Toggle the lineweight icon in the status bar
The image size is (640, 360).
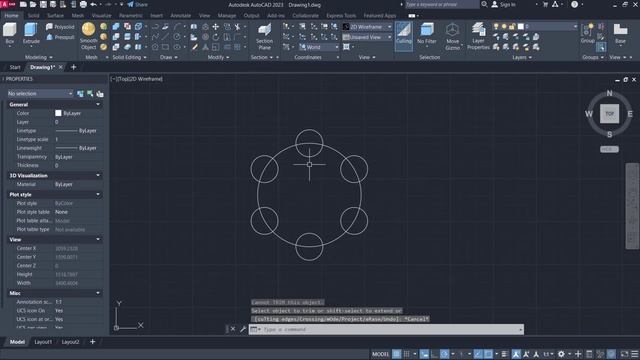pyautogui.click(x=504, y=354)
